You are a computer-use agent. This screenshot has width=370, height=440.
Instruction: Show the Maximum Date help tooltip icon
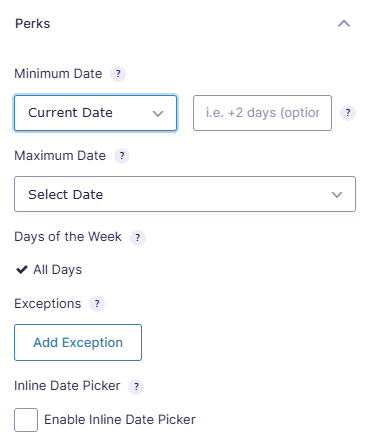(x=122, y=156)
